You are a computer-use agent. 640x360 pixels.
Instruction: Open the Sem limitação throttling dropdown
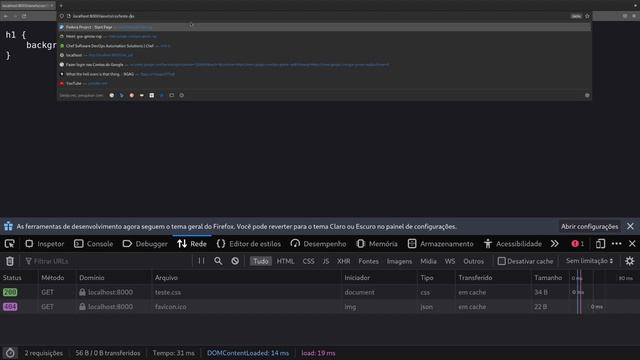pos(589,261)
